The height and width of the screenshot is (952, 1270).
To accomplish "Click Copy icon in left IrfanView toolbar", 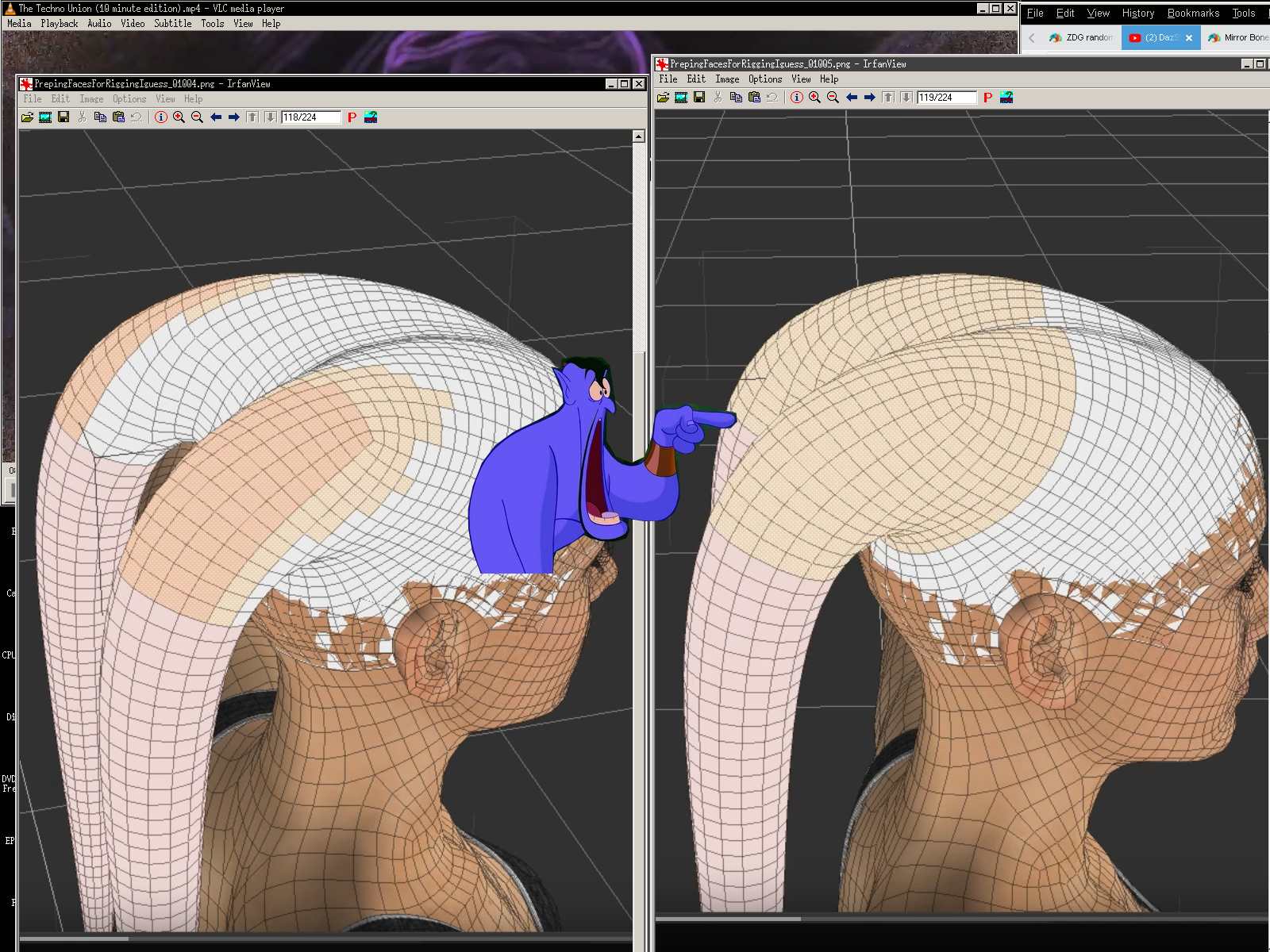I will click(100, 117).
